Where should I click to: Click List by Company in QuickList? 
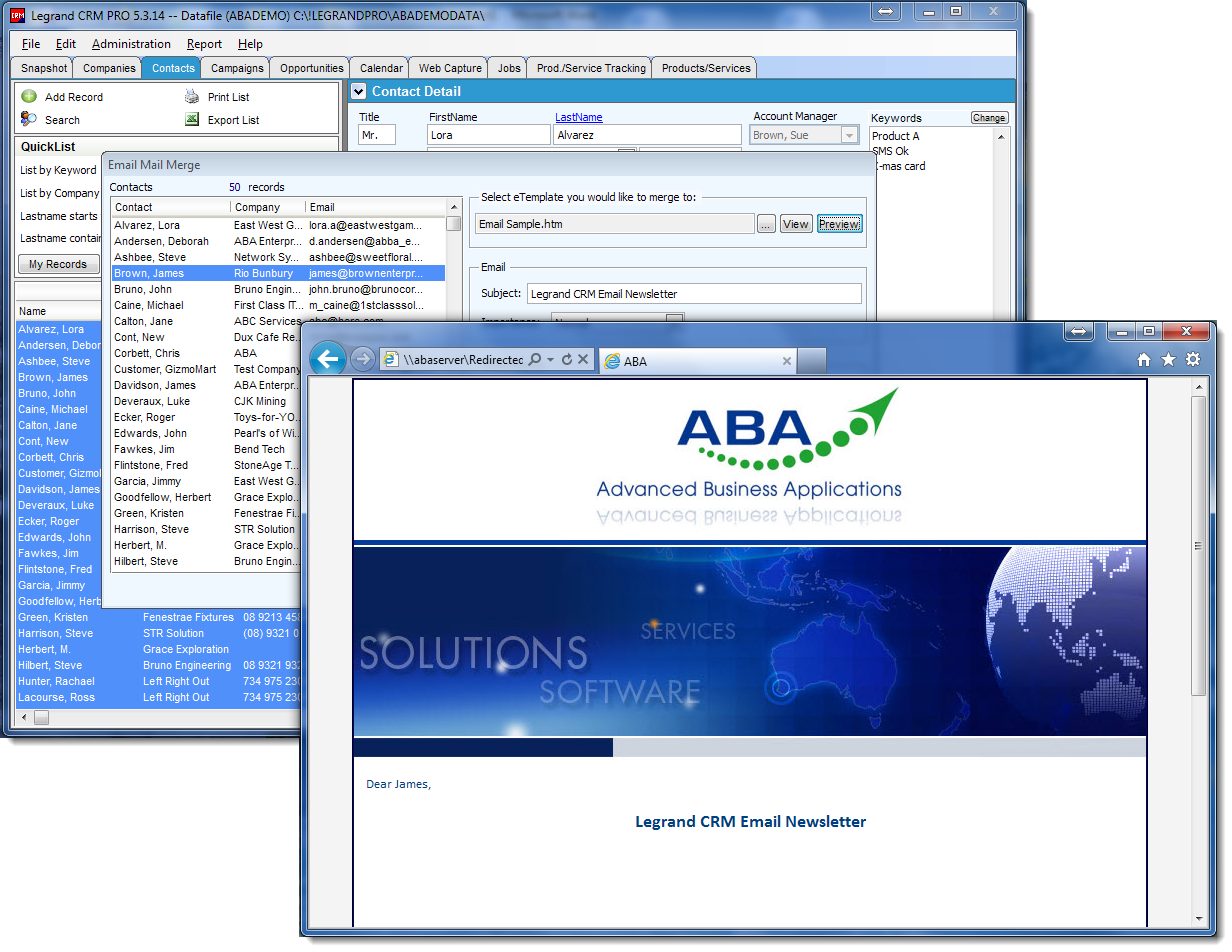click(x=60, y=193)
